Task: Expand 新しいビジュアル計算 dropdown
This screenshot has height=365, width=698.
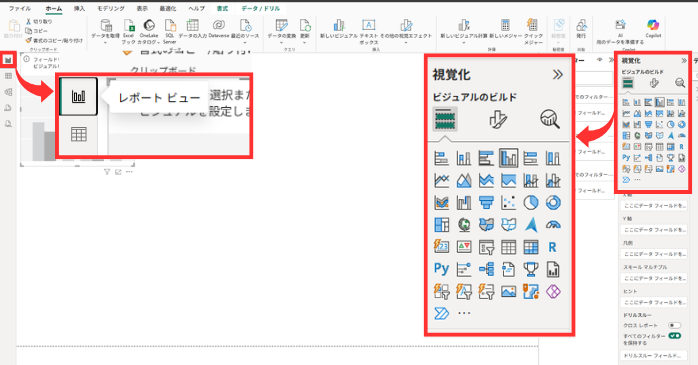Action: point(463,43)
